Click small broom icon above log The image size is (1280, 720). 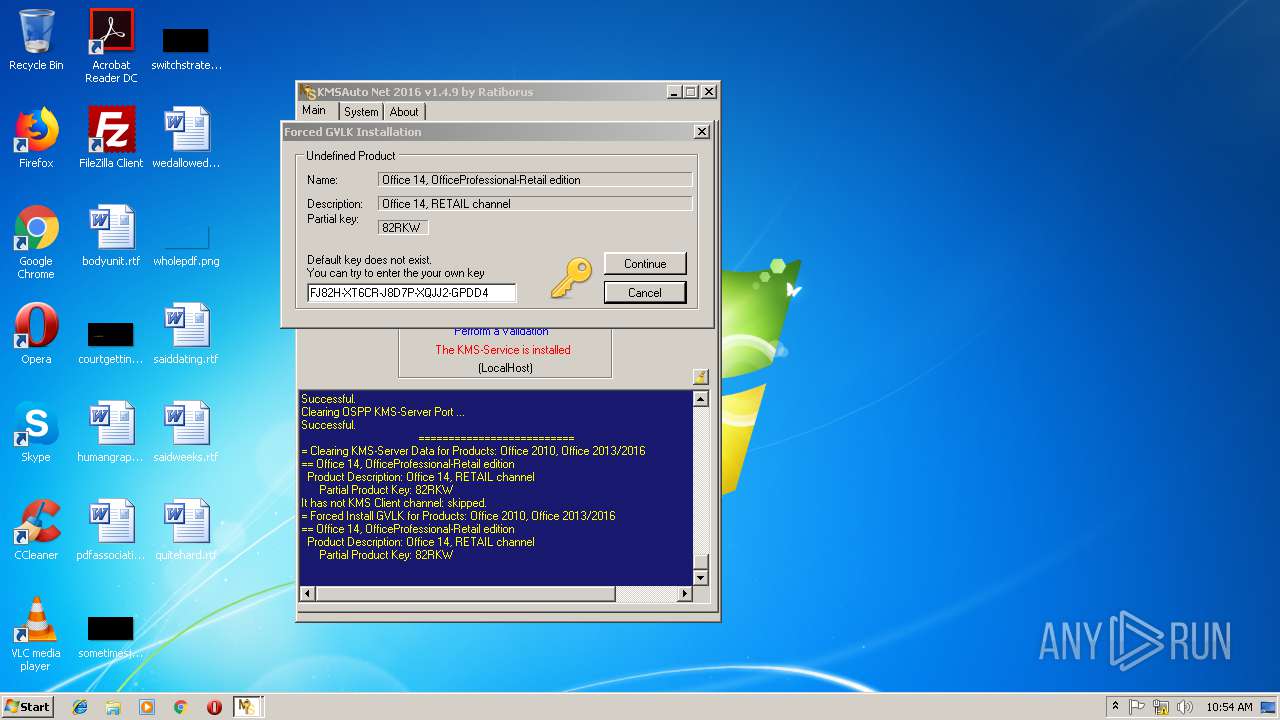coord(700,377)
